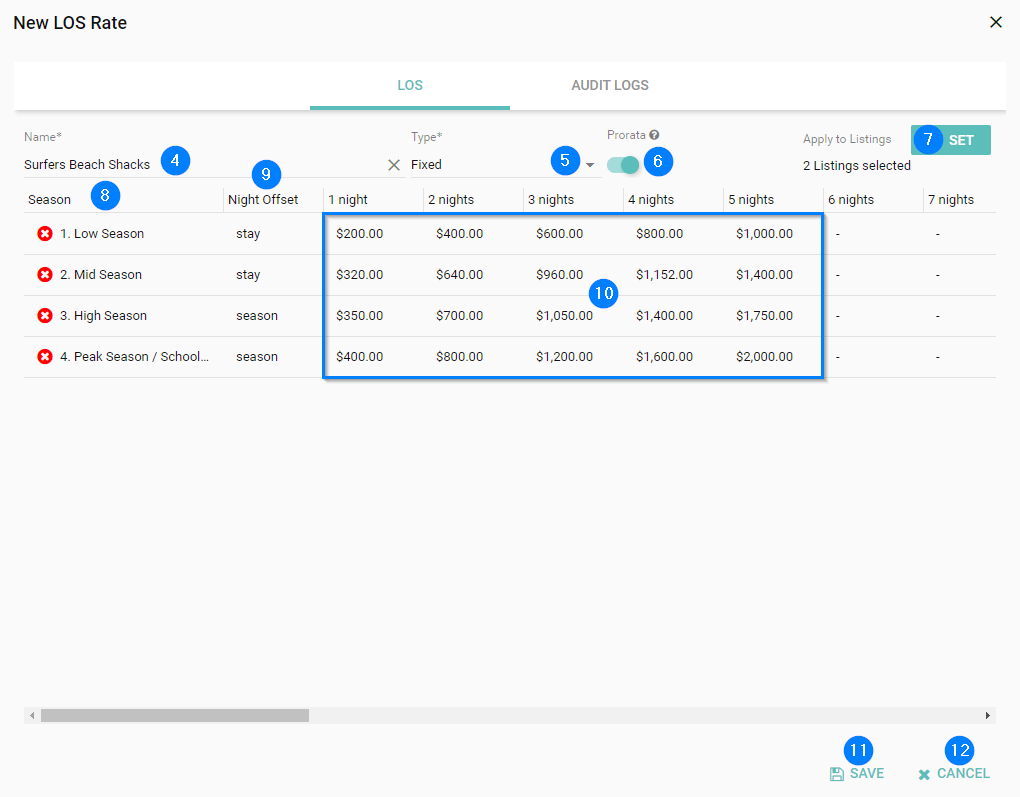Cancel the new LOS rate

coord(954,773)
